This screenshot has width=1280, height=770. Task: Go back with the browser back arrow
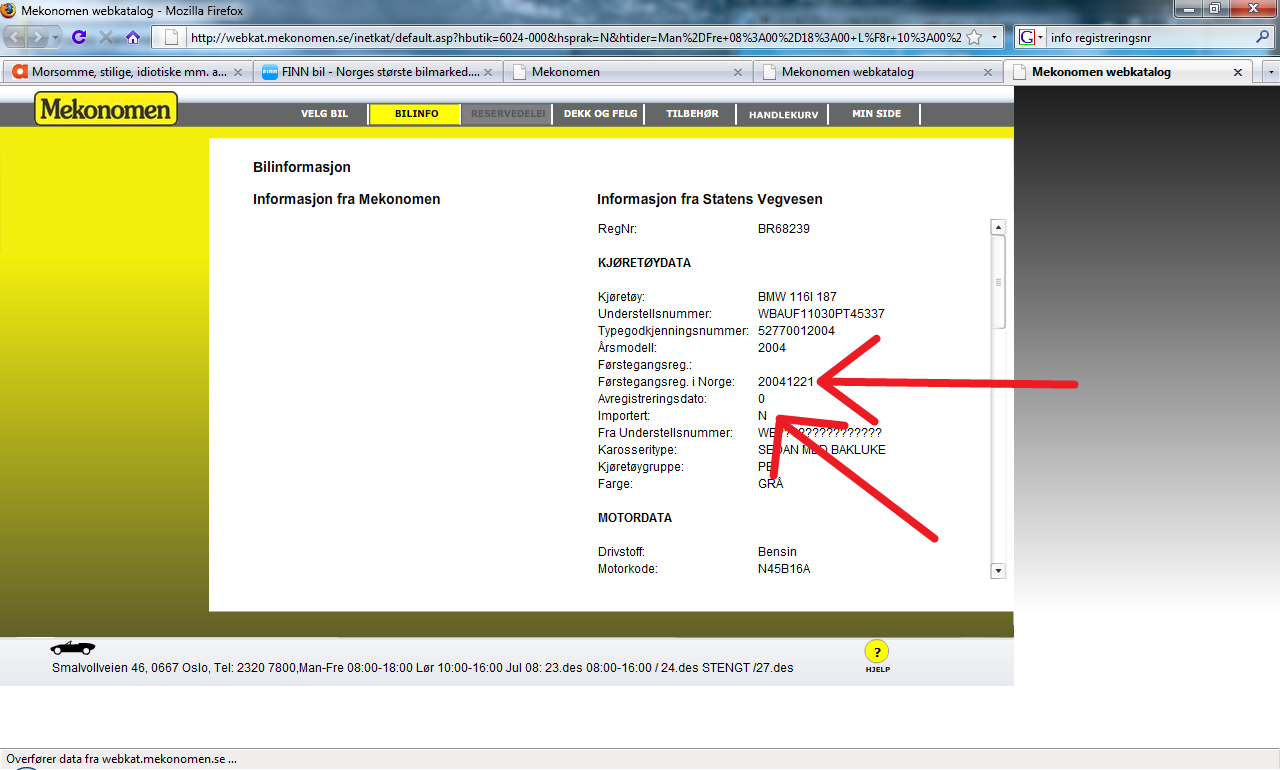pos(16,37)
